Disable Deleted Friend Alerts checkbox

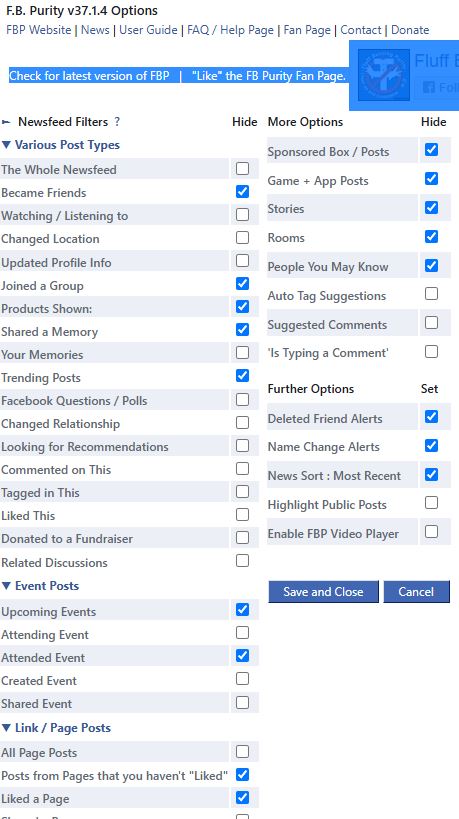click(x=431, y=417)
